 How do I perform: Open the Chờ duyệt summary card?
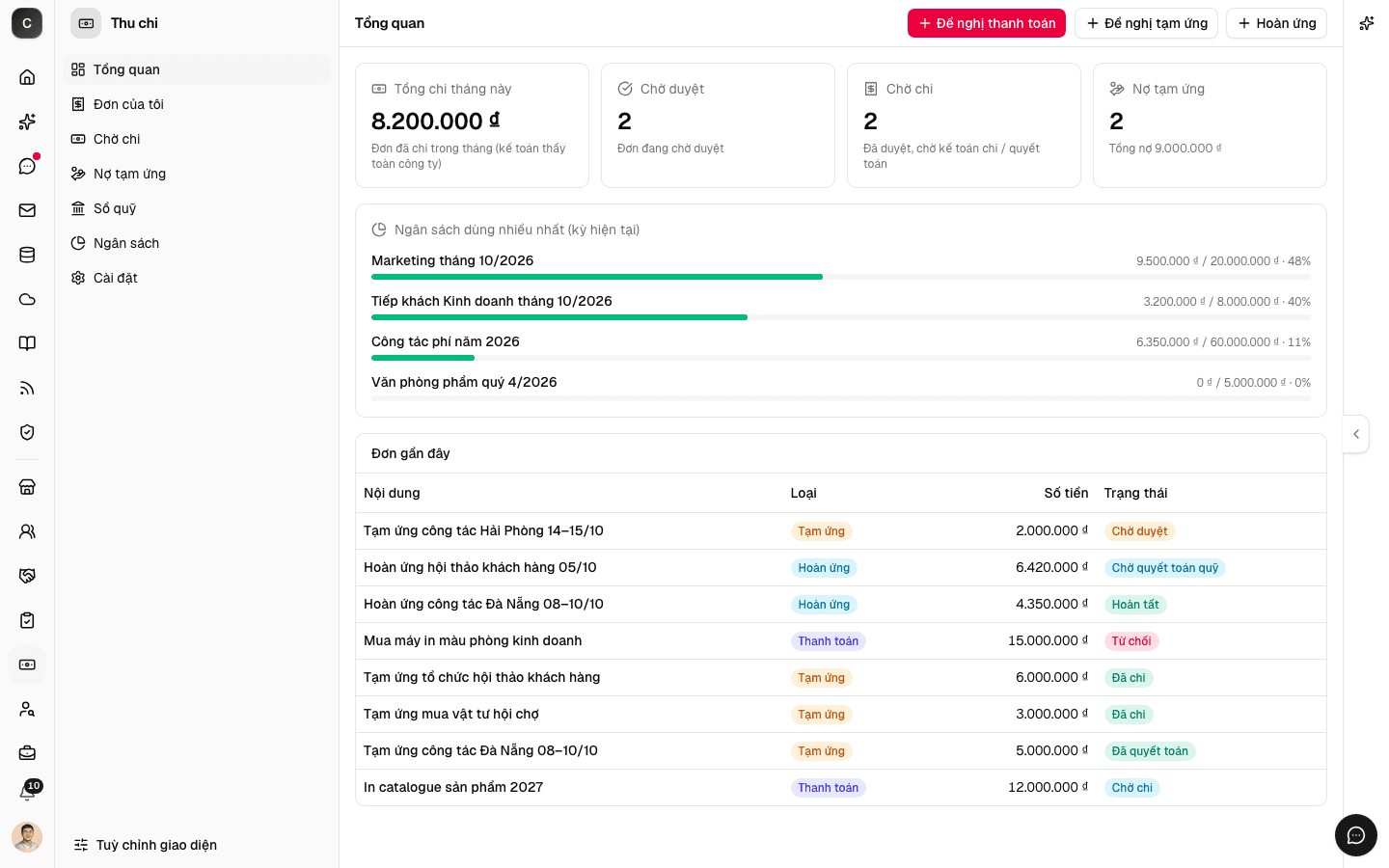pos(718,125)
